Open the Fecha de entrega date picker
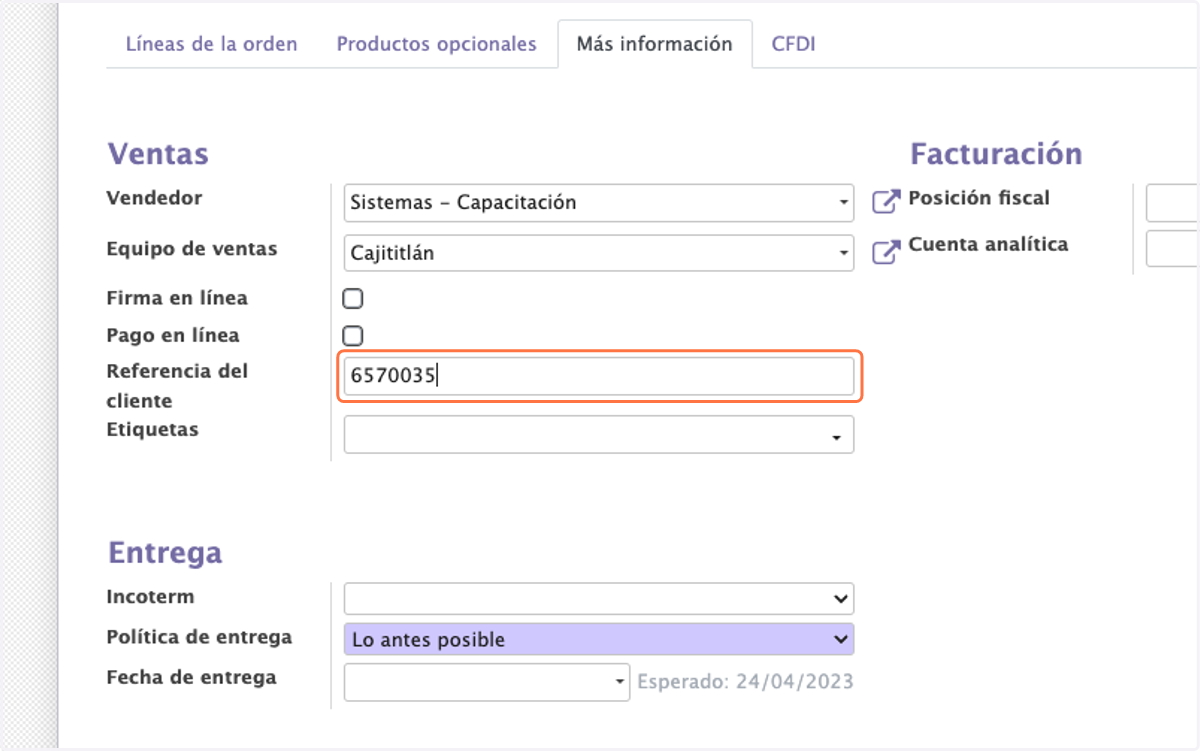 click(487, 682)
